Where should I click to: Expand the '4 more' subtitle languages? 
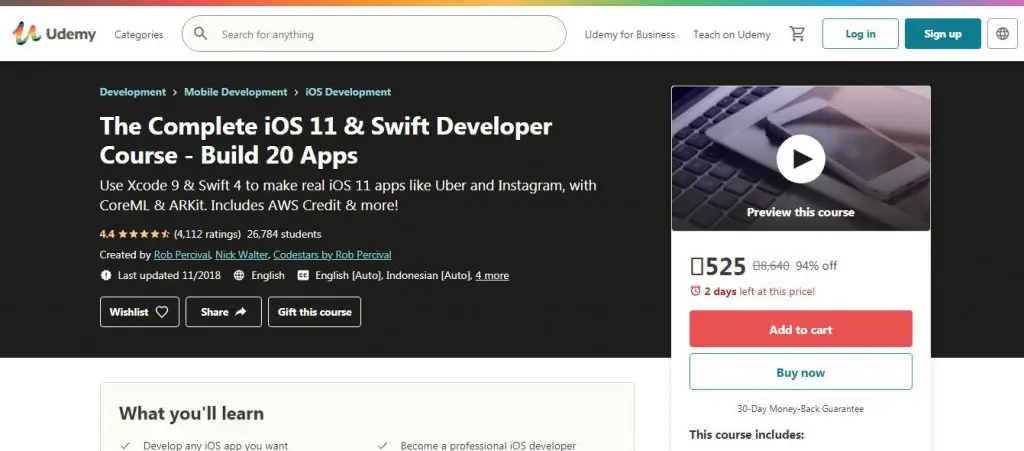492,275
